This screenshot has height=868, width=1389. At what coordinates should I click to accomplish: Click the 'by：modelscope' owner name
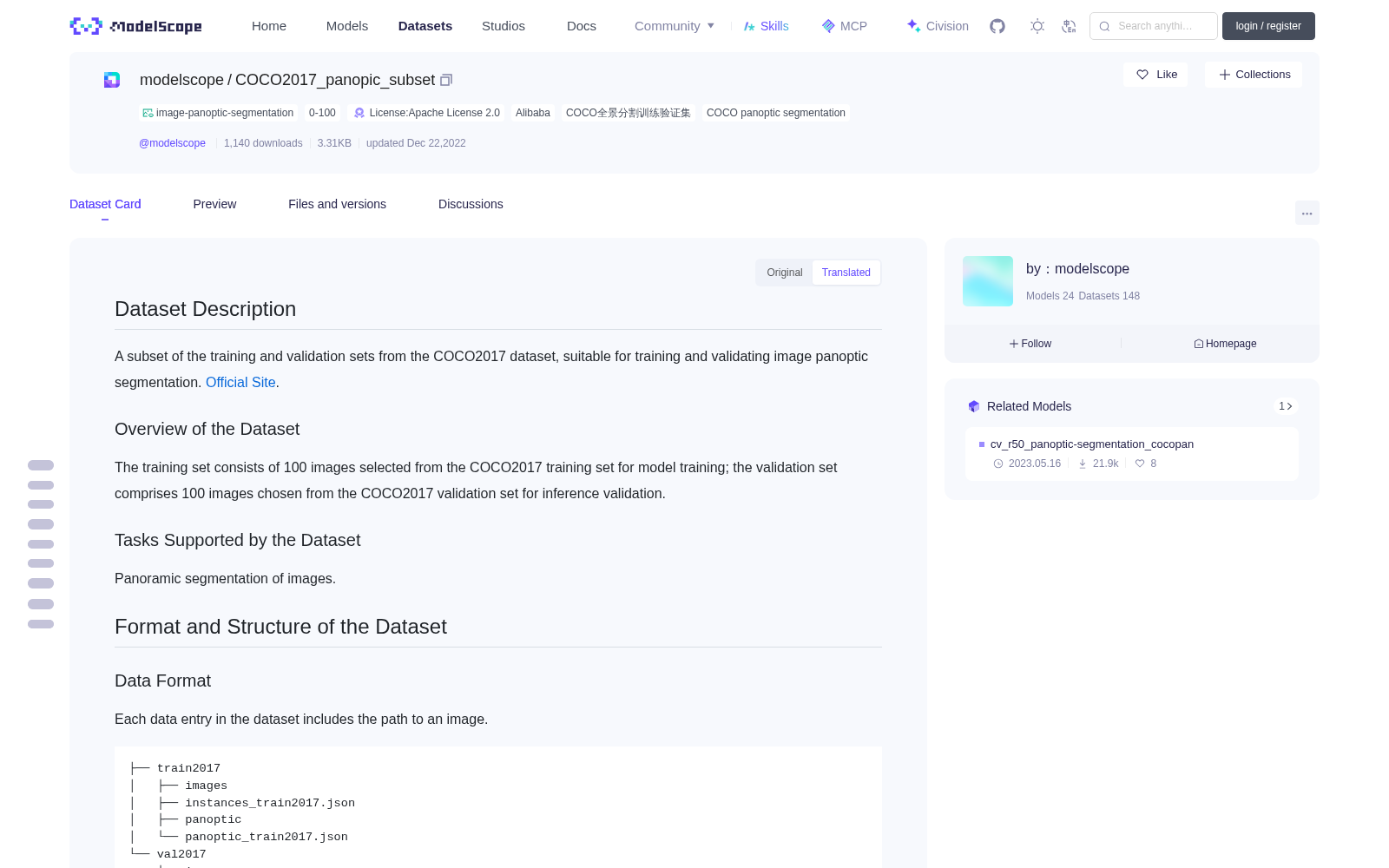[x=1077, y=269]
